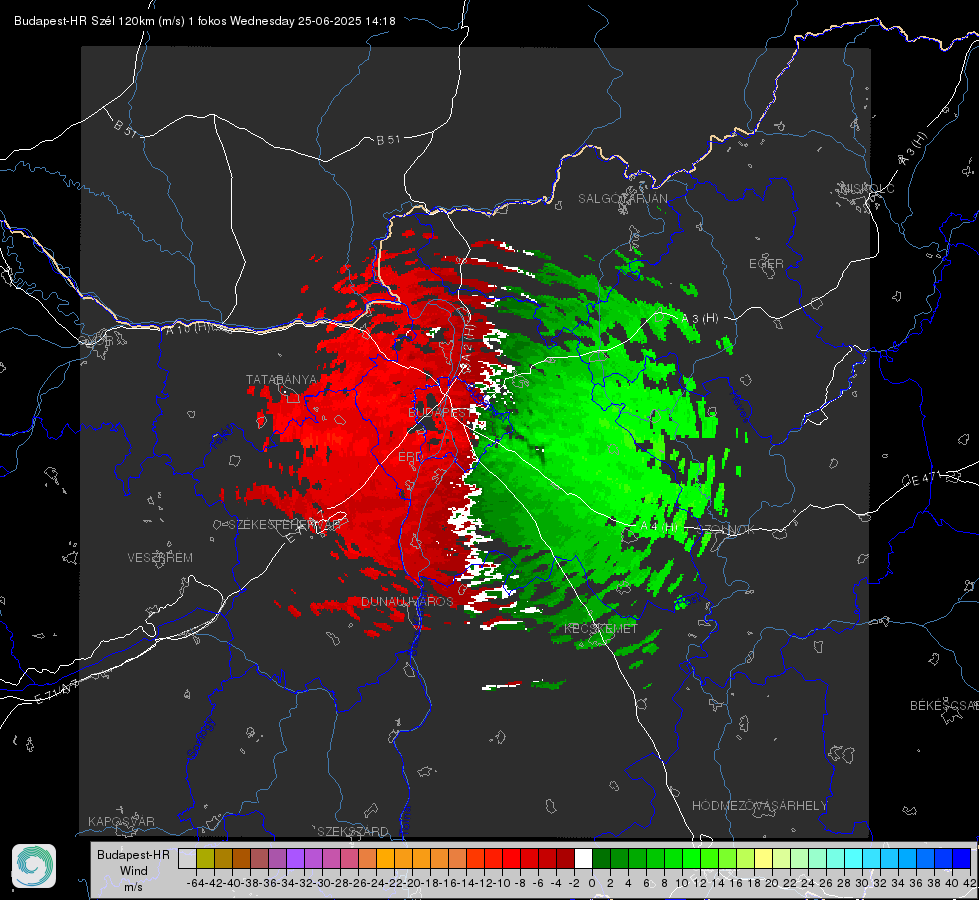Click the SZOLNOK city label

(x=727, y=530)
